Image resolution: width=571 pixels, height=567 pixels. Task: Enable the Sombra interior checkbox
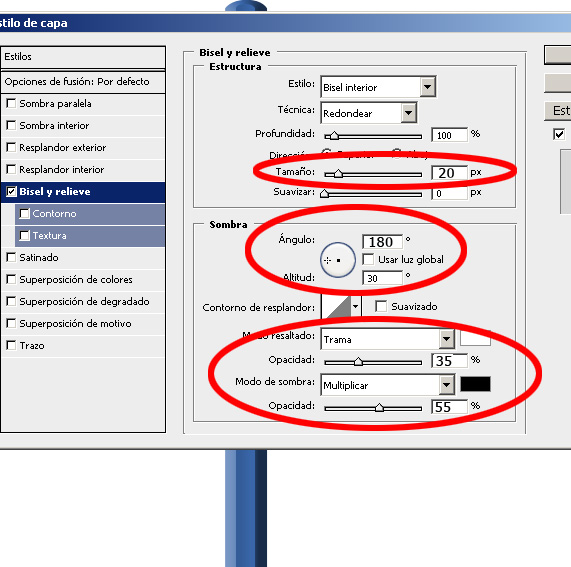(x=11, y=125)
